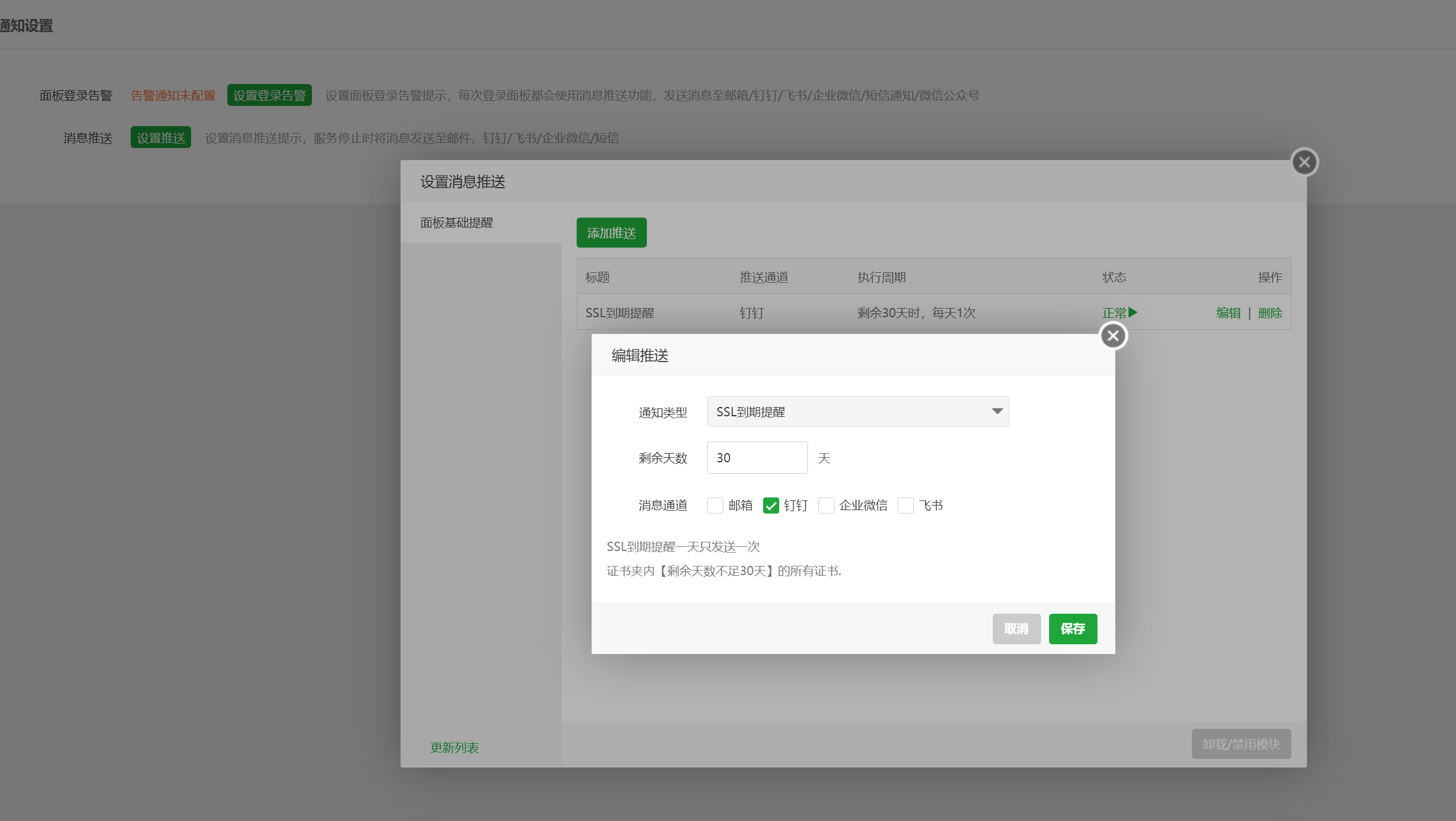This screenshot has height=821, width=1456.
Task: Click the 设置推送 button next to 消息推送
Action: tap(161, 138)
